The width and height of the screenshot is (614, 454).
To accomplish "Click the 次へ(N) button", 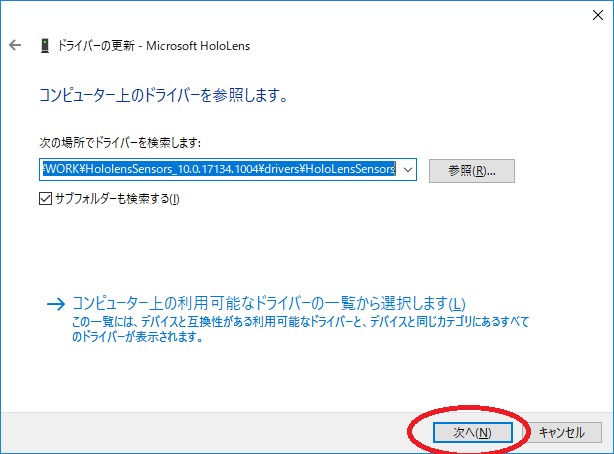I will tap(473, 432).
